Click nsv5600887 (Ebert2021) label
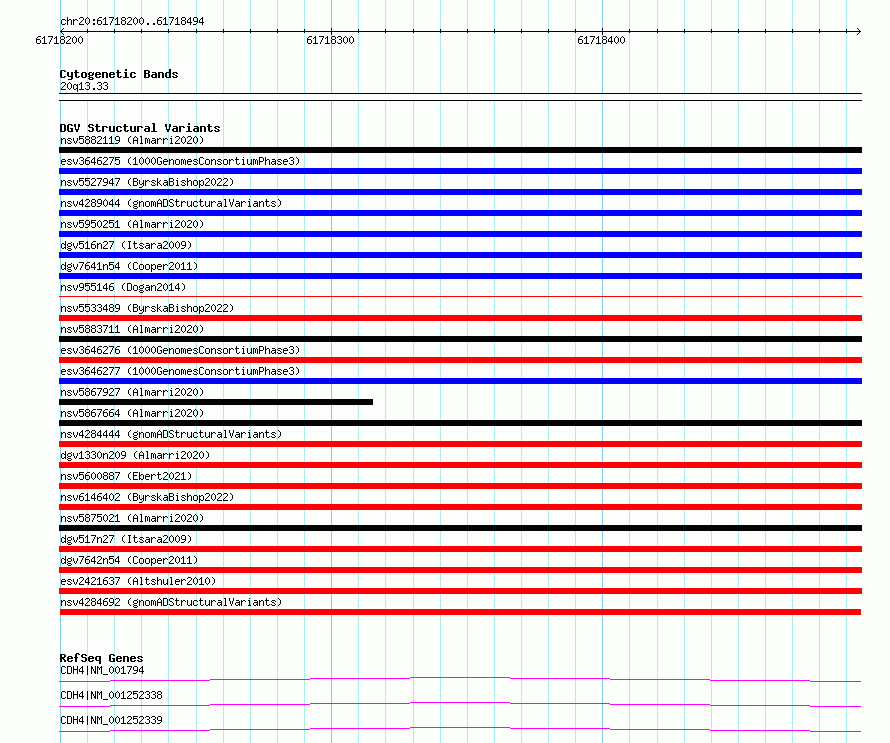The image size is (890, 743). pyautogui.click(x=126, y=476)
